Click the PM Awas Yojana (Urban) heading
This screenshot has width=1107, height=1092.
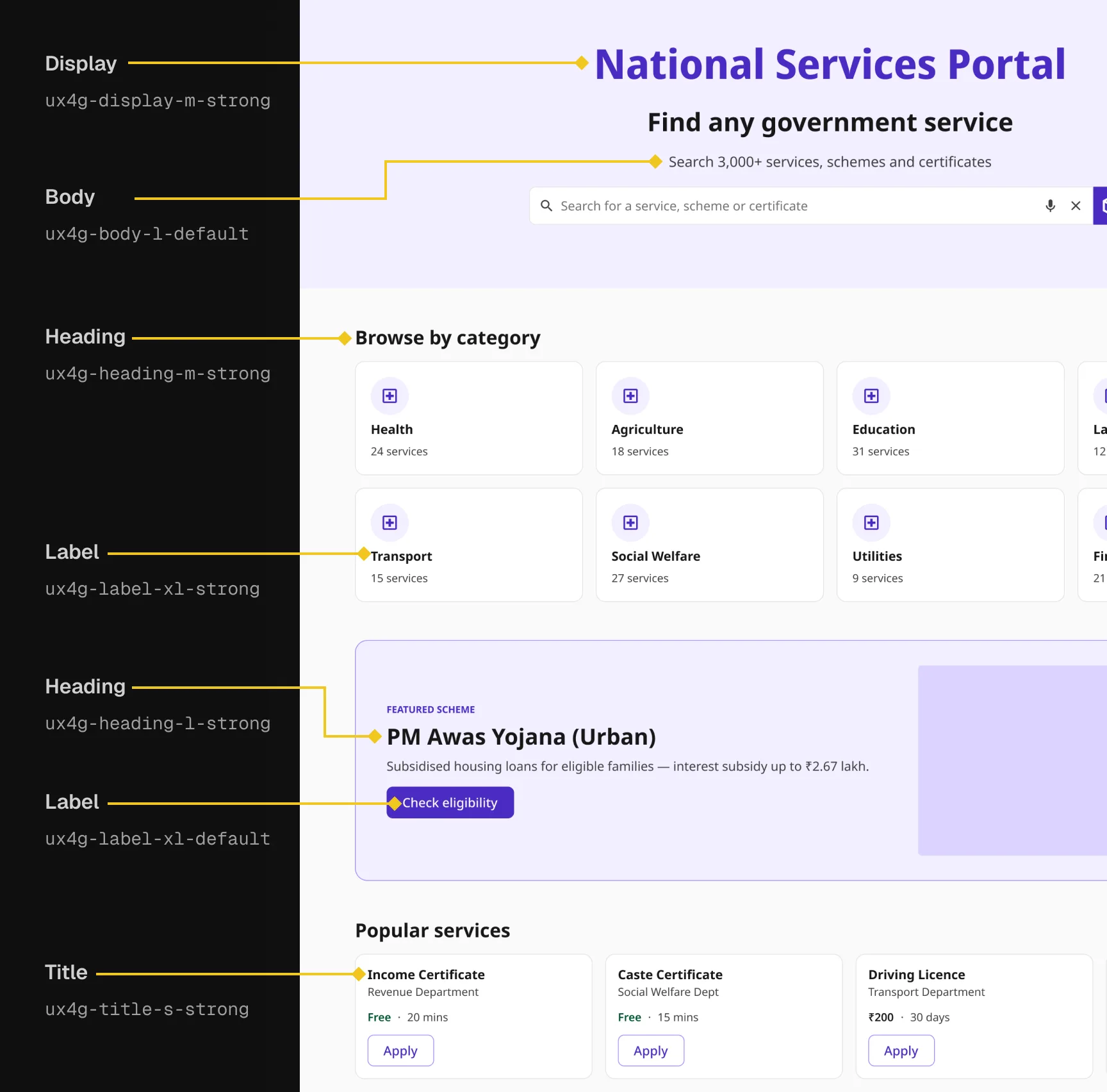click(x=521, y=737)
